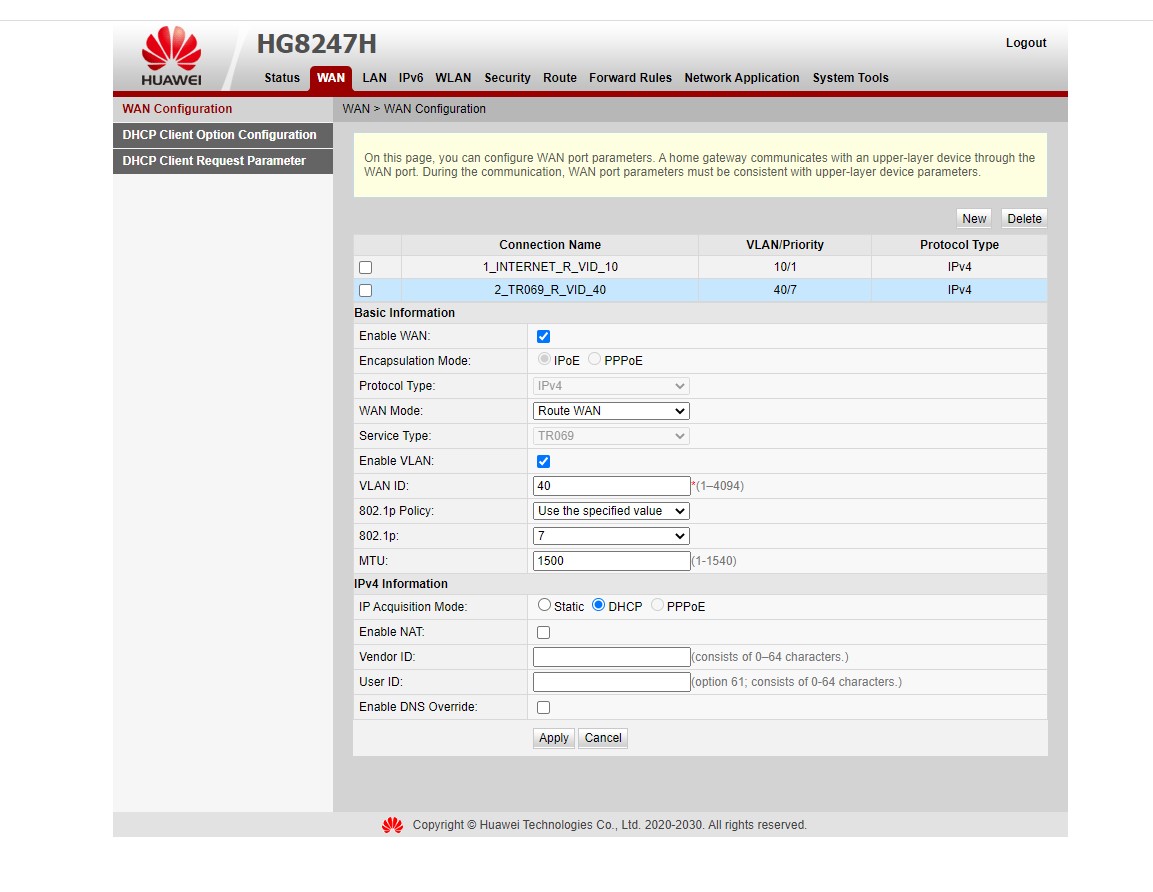Open the Service Type dropdown
The height and width of the screenshot is (892, 1153).
pos(611,436)
